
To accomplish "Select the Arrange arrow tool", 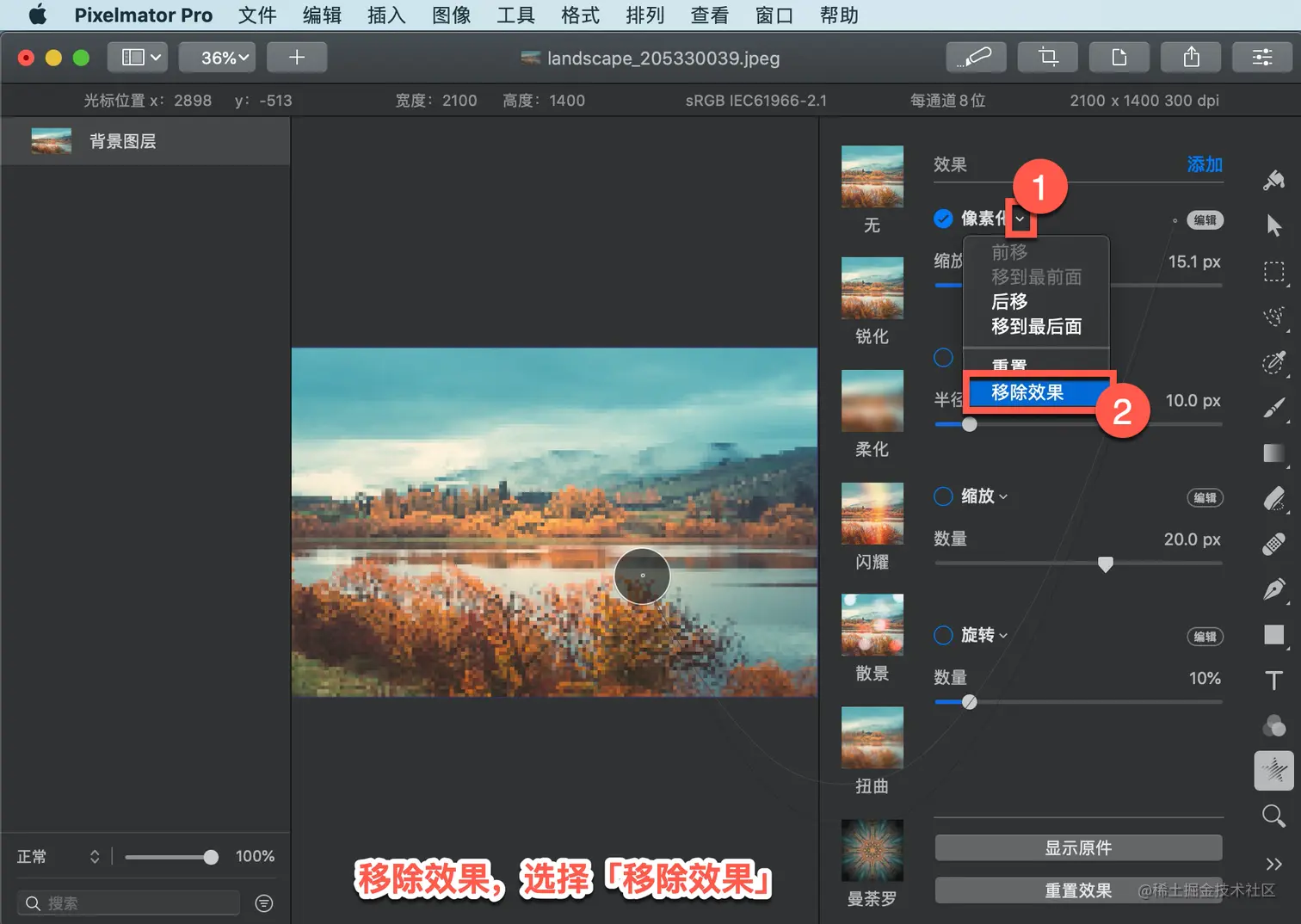I will 1274,225.
